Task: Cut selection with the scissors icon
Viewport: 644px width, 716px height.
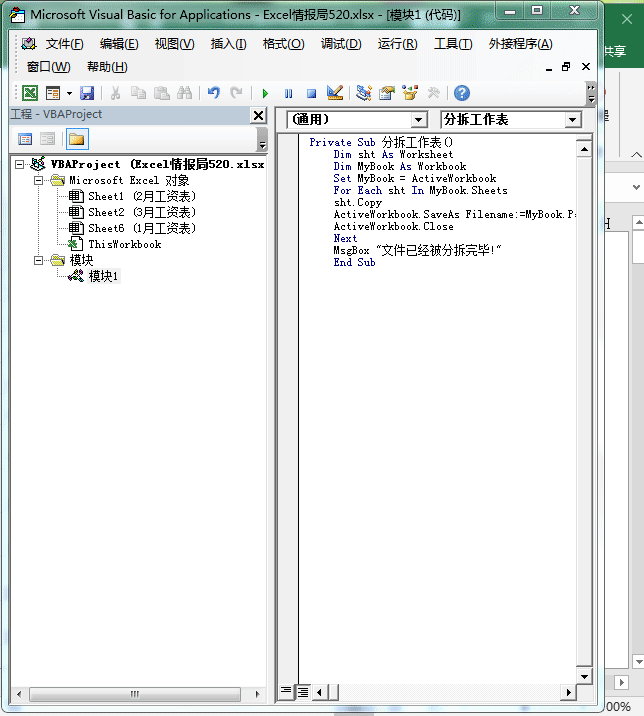Action: click(x=116, y=93)
